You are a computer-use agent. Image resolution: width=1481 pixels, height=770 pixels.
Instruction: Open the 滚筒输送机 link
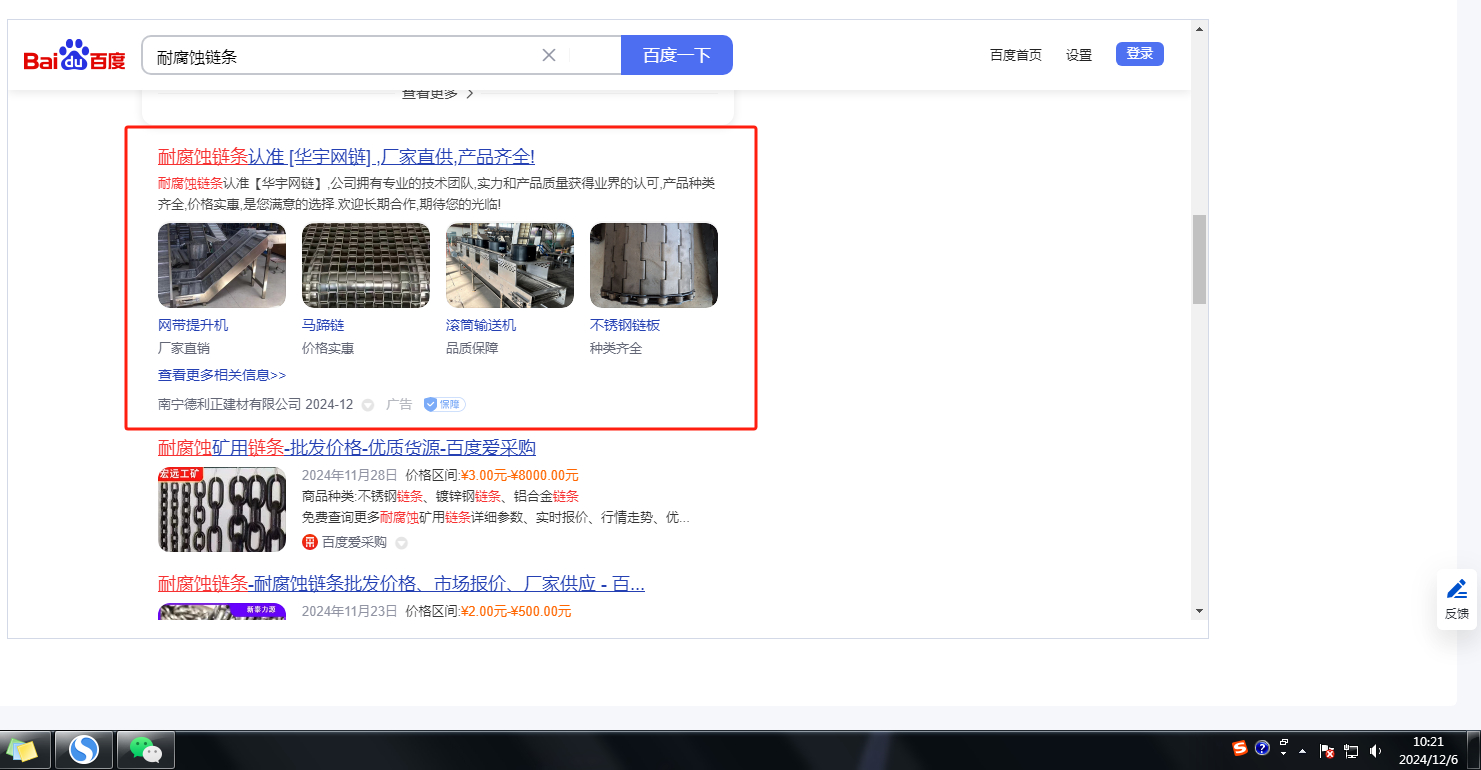pyautogui.click(x=481, y=325)
